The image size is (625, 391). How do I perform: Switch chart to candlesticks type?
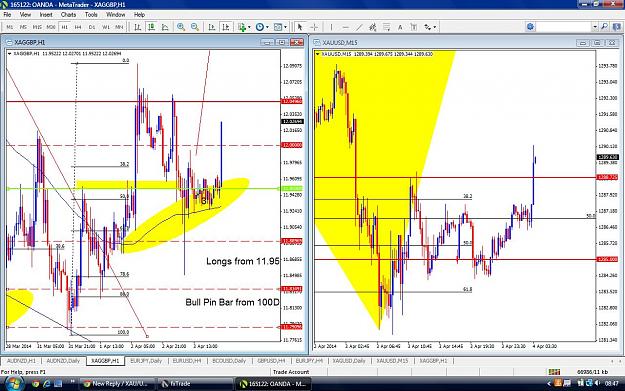(151, 27)
